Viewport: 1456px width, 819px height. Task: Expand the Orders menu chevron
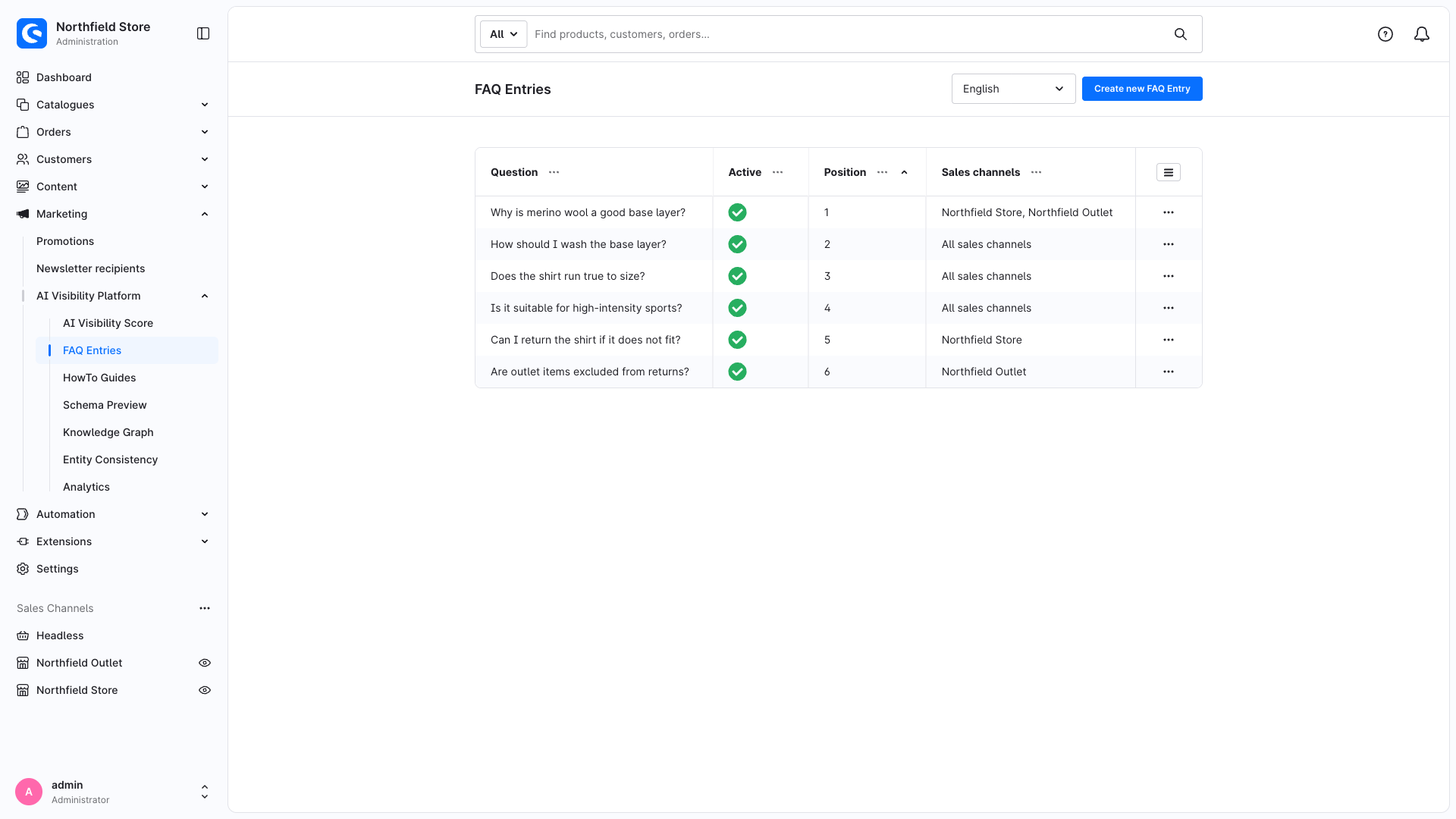click(205, 132)
